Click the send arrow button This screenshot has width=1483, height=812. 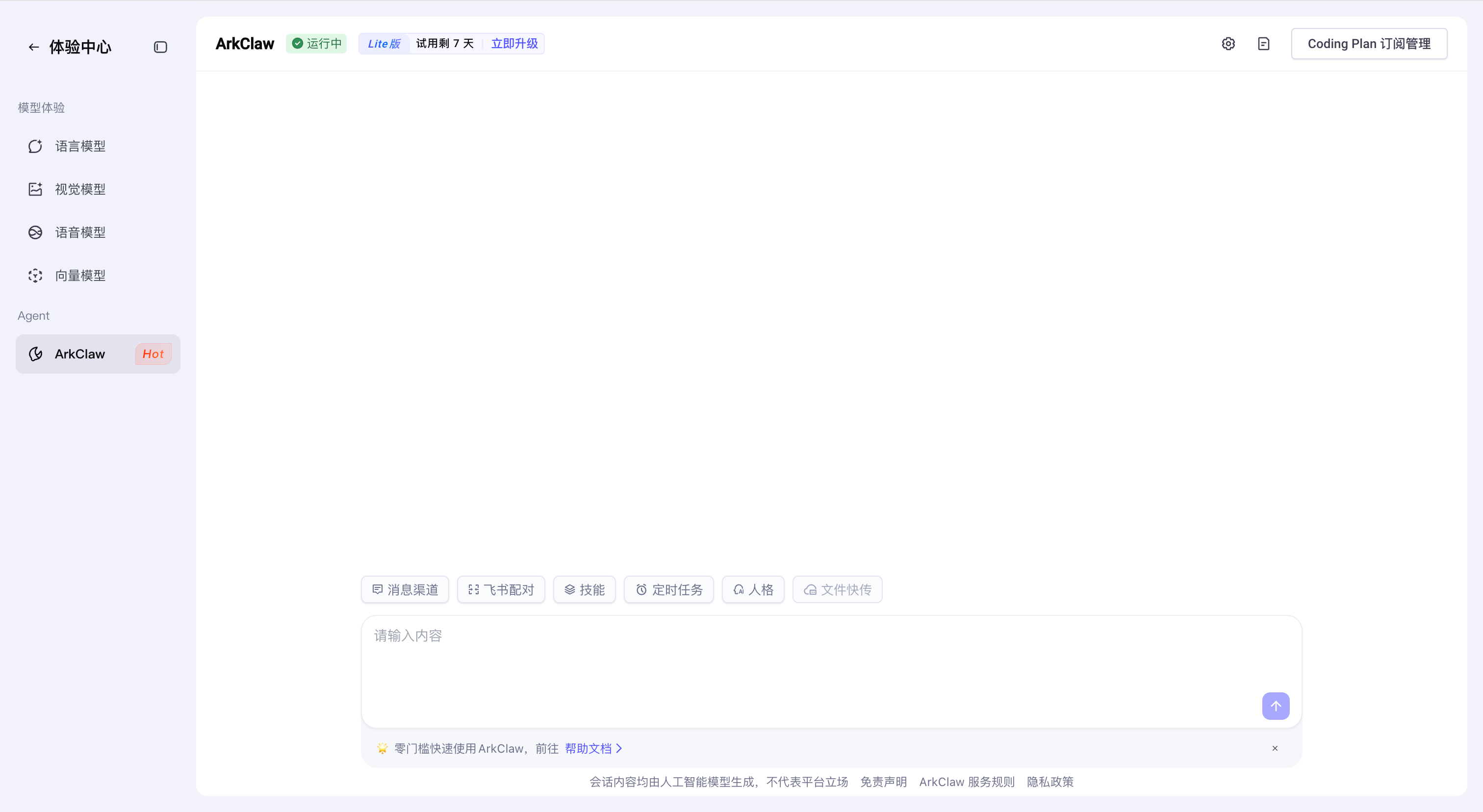point(1276,706)
